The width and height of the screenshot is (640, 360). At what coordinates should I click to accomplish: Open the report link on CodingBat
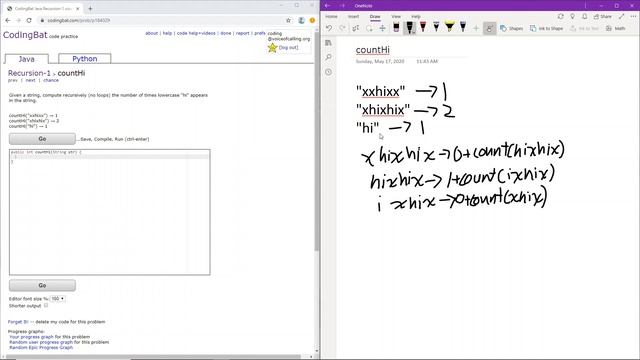(242, 33)
